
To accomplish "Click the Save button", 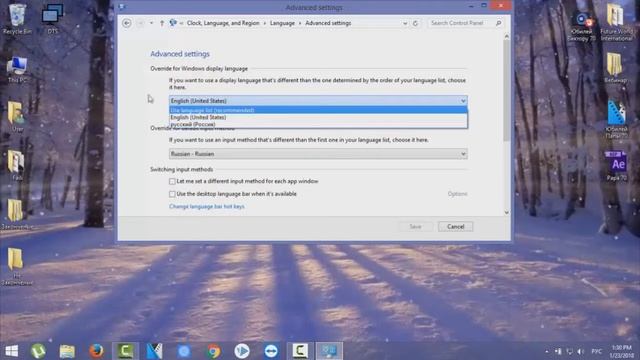I will 415,227.
